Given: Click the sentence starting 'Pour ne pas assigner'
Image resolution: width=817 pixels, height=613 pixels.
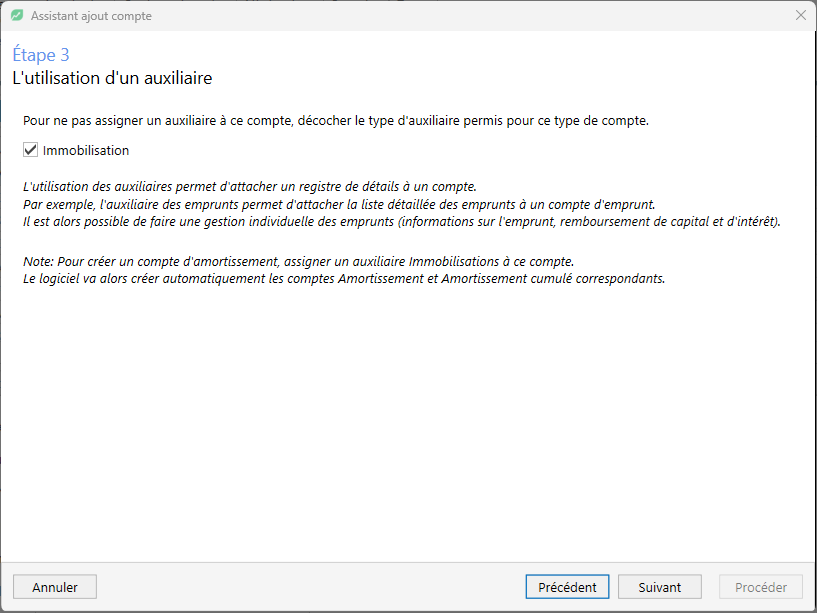Looking at the screenshot, I should pyautogui.click(x=336, y=121).
